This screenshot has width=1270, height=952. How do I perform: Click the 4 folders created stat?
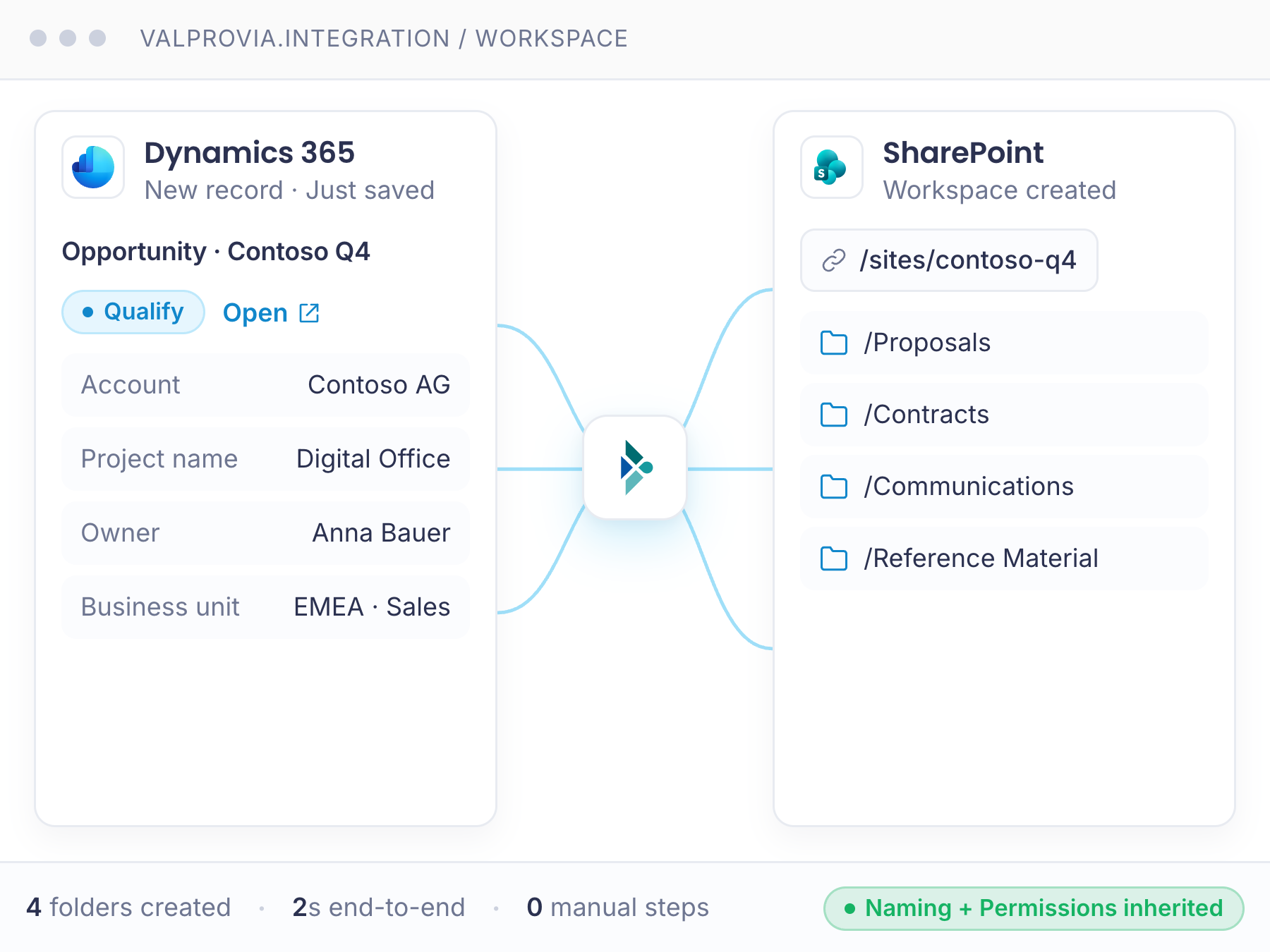click(128, 908)
